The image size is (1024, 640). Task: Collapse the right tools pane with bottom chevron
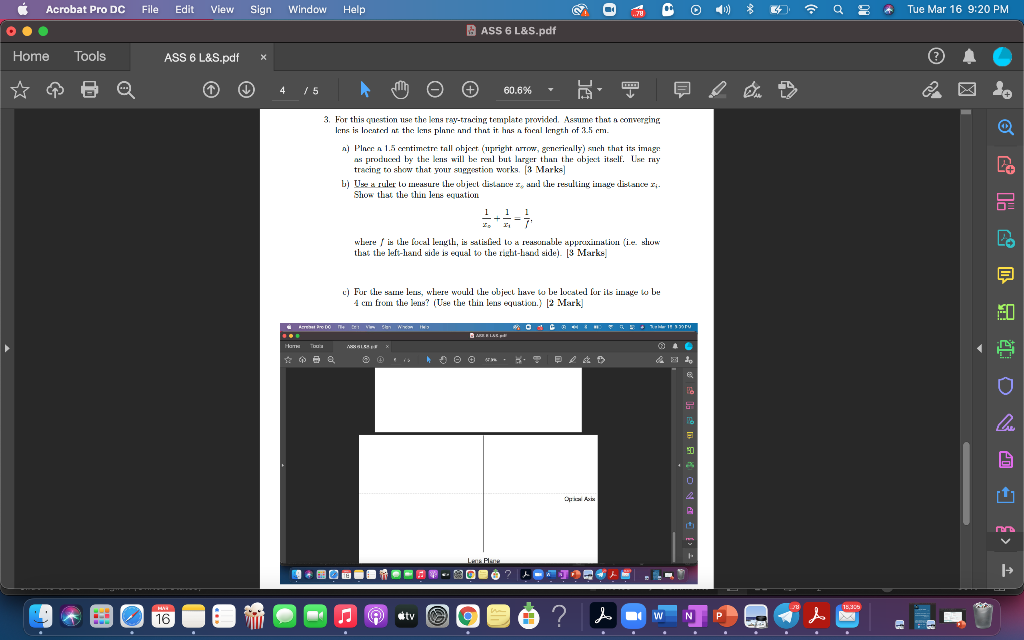click(1007, 541)
